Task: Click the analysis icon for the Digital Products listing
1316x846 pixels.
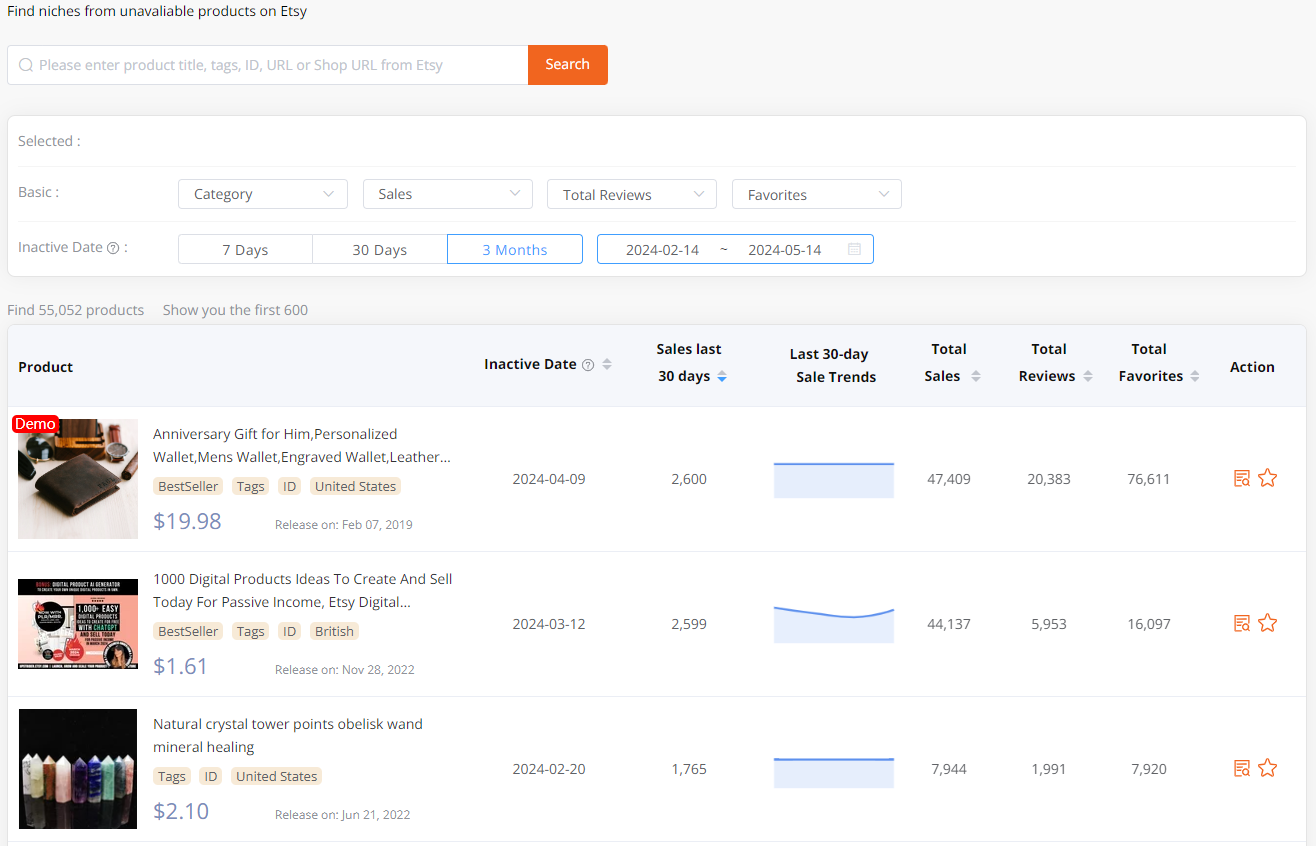Action: point(1241,622)
